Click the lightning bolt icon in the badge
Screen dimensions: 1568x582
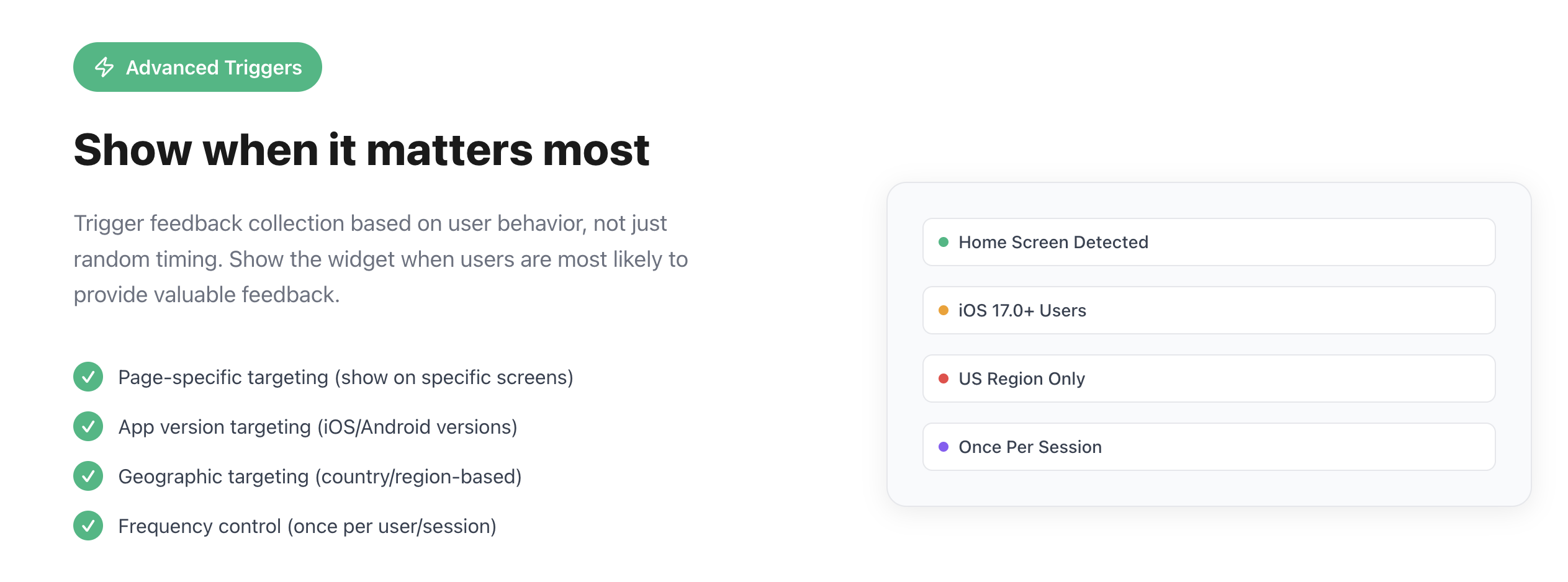[104, 67]
